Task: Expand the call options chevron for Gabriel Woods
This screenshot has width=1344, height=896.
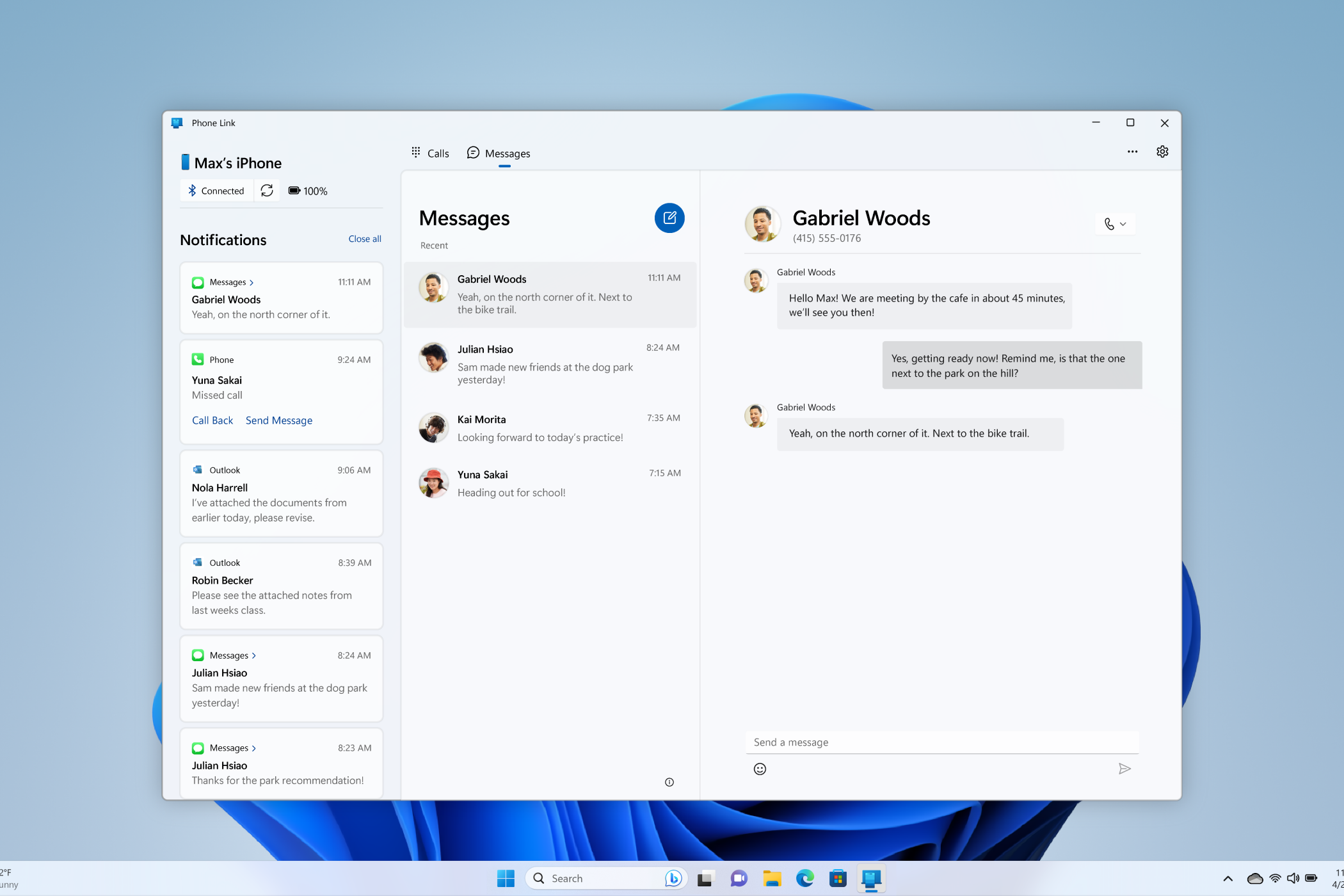Action: click(1123, 224)
